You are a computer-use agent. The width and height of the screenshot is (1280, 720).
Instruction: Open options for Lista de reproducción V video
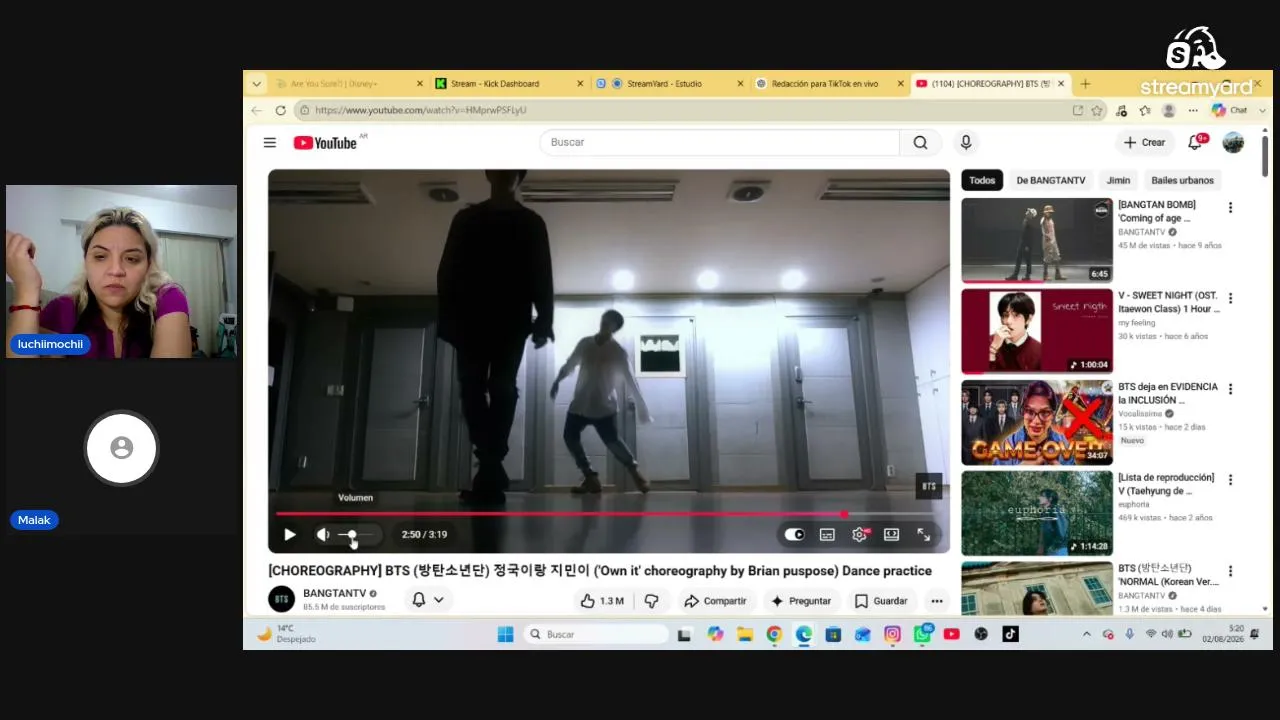(x=1231, y=480)
